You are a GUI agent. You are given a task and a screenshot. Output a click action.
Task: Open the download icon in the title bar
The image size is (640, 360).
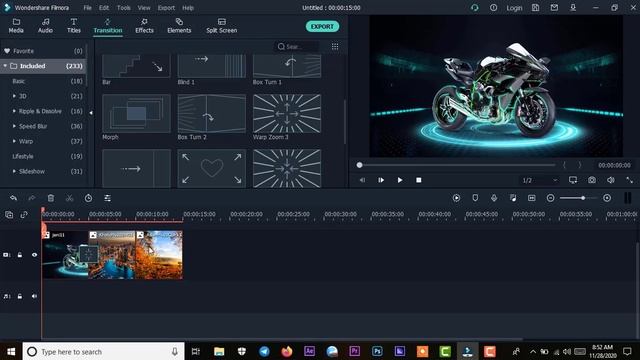(x=573, y=8)
